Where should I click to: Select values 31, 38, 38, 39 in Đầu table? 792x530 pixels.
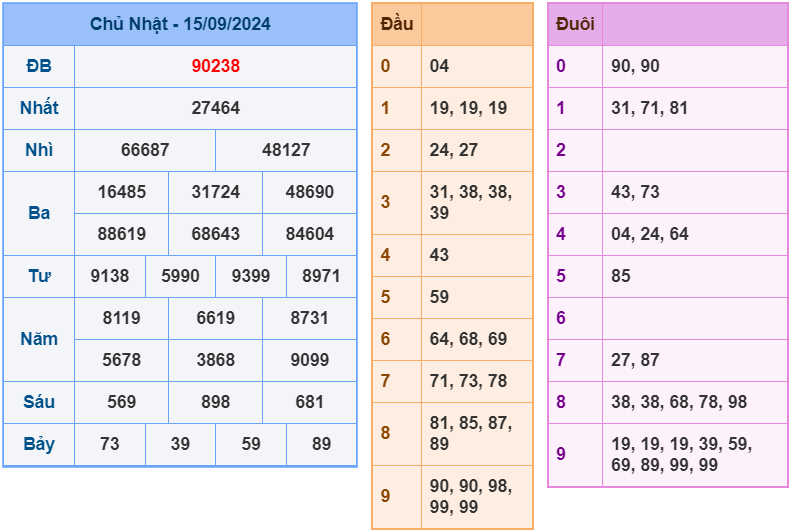(471, 202)
